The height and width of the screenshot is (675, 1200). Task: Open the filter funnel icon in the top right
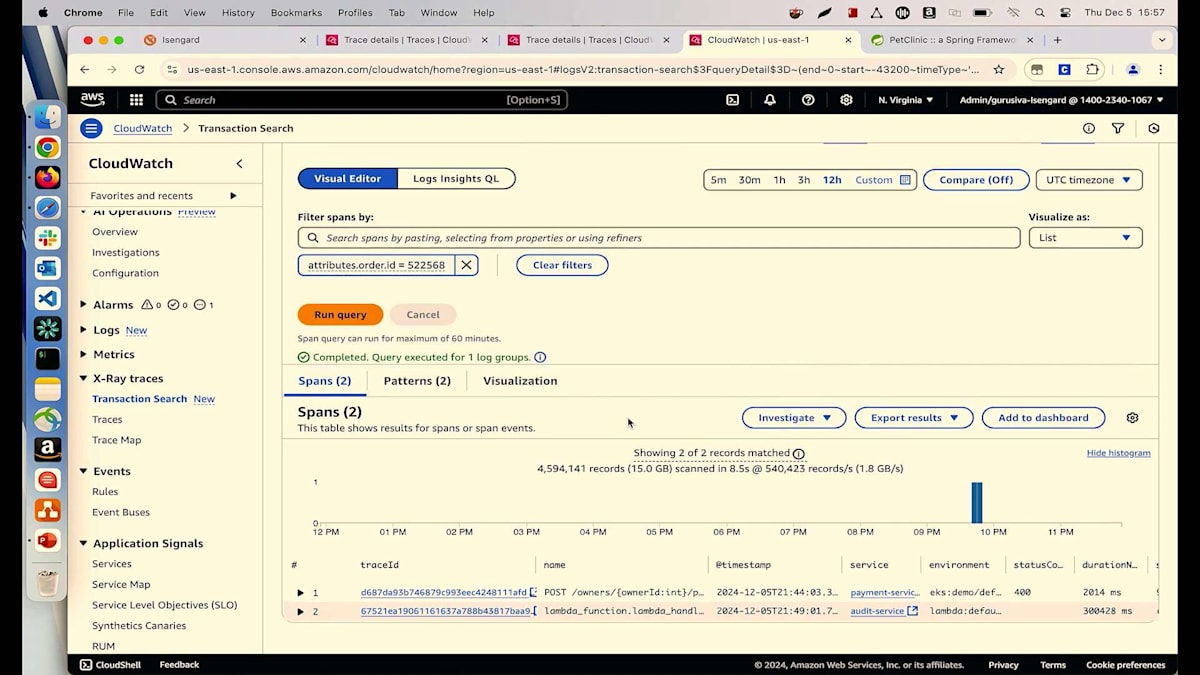tap(1118, 128)
